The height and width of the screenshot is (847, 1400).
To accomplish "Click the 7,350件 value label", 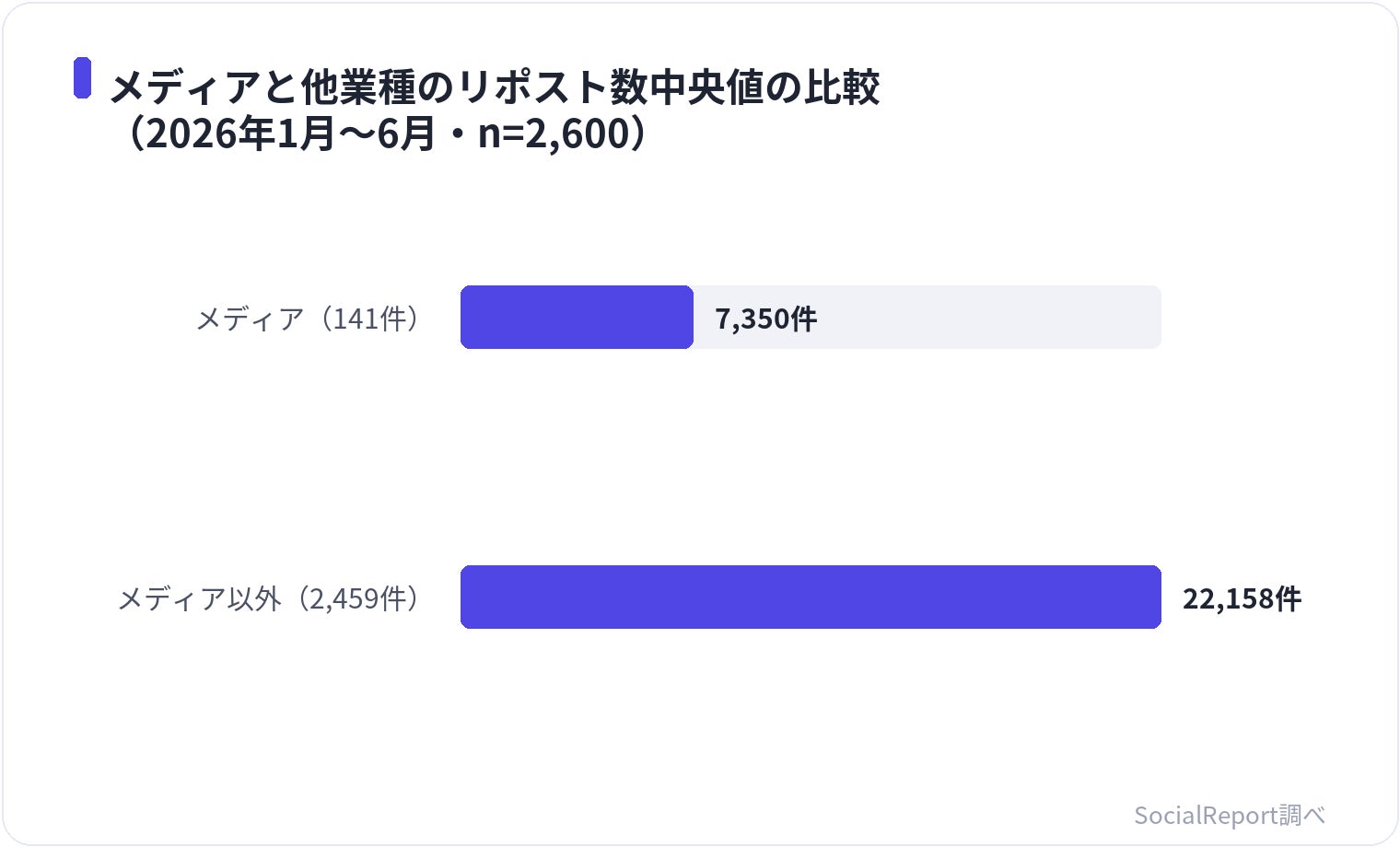I will (x=765, y=319).
